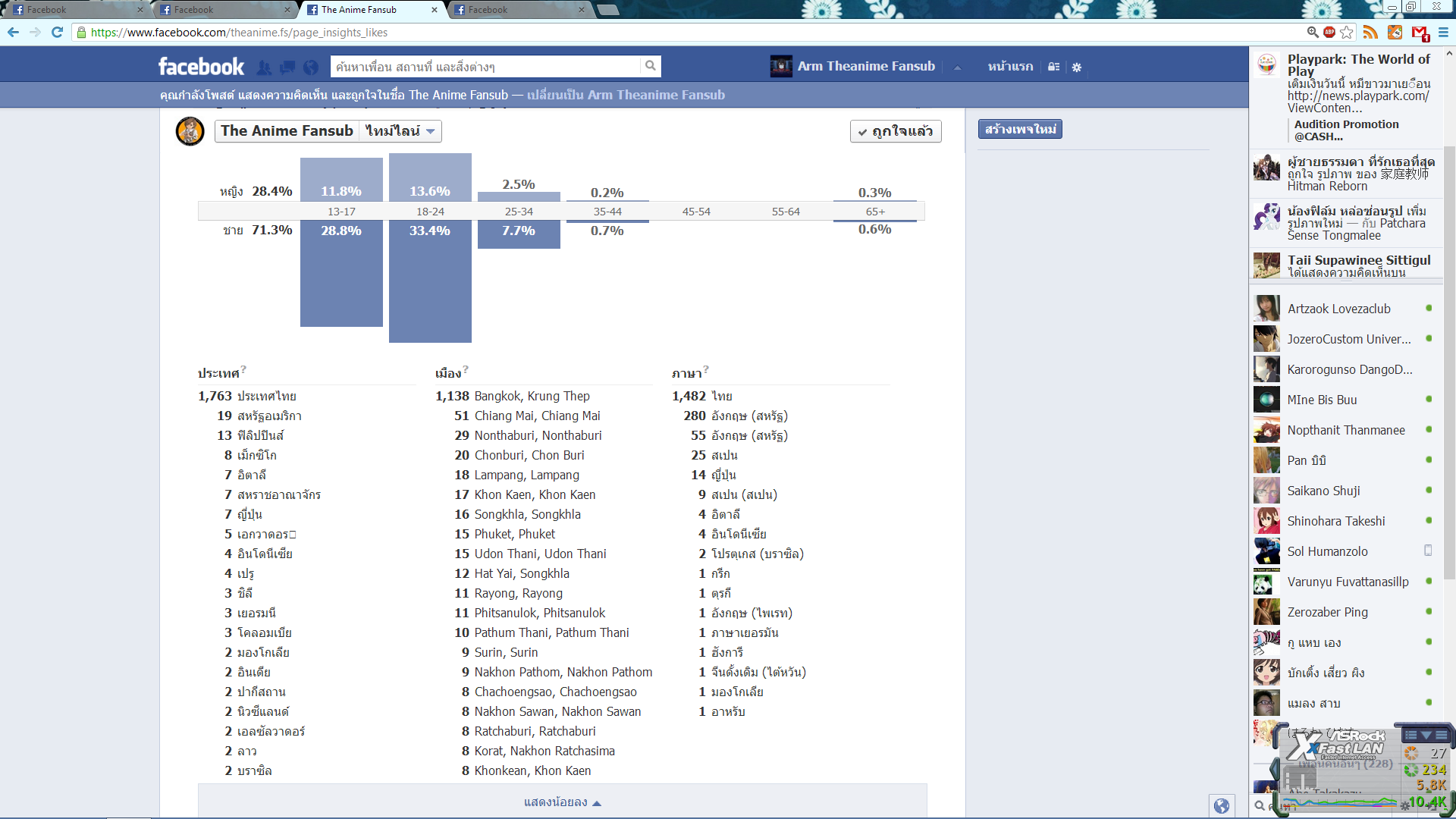This screenshot has height=819, width=1456.
Task: Open chat with Artzaok Lovezaclub
Action: pyautogui.click(x=1338, y=309)
